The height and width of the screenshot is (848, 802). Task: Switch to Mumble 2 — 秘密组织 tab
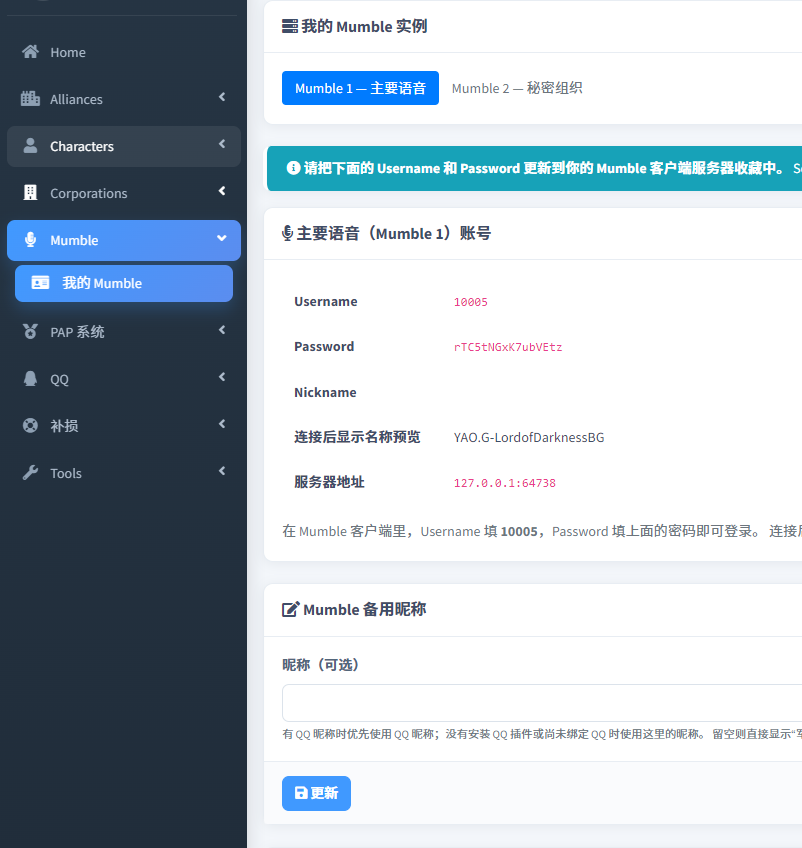517,88
